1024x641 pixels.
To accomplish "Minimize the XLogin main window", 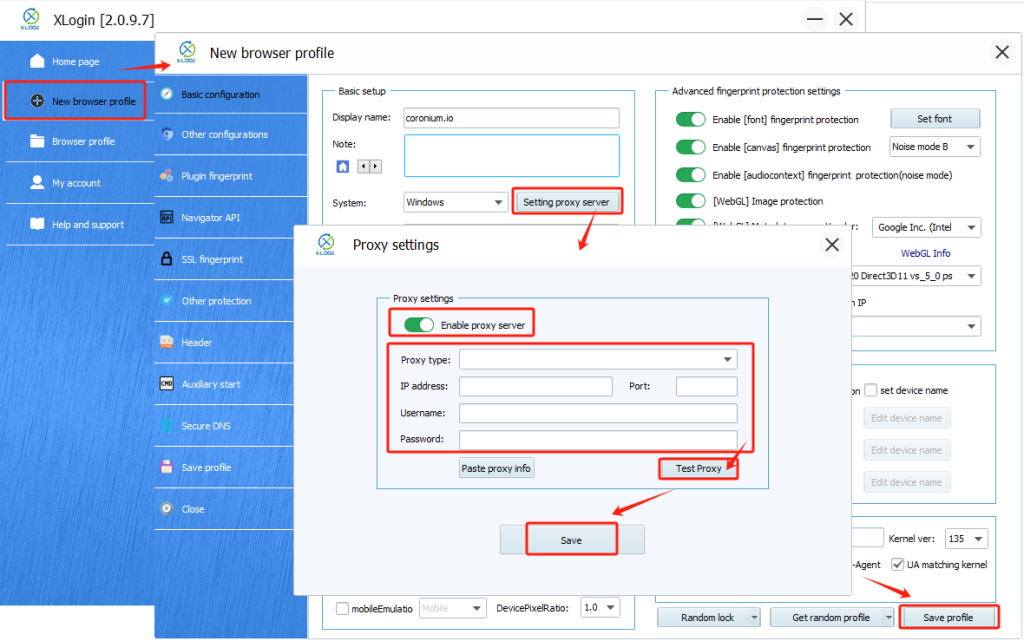I will coord(814,19).
